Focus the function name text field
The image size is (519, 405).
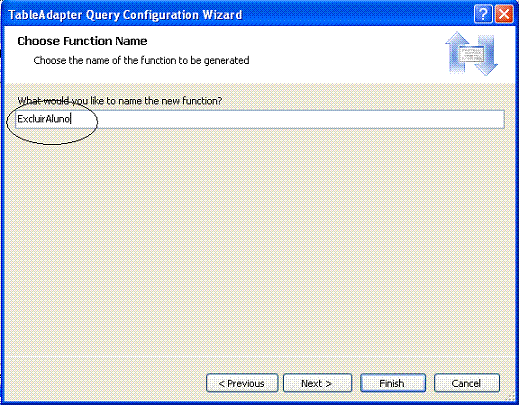click(x=260, y=119)
